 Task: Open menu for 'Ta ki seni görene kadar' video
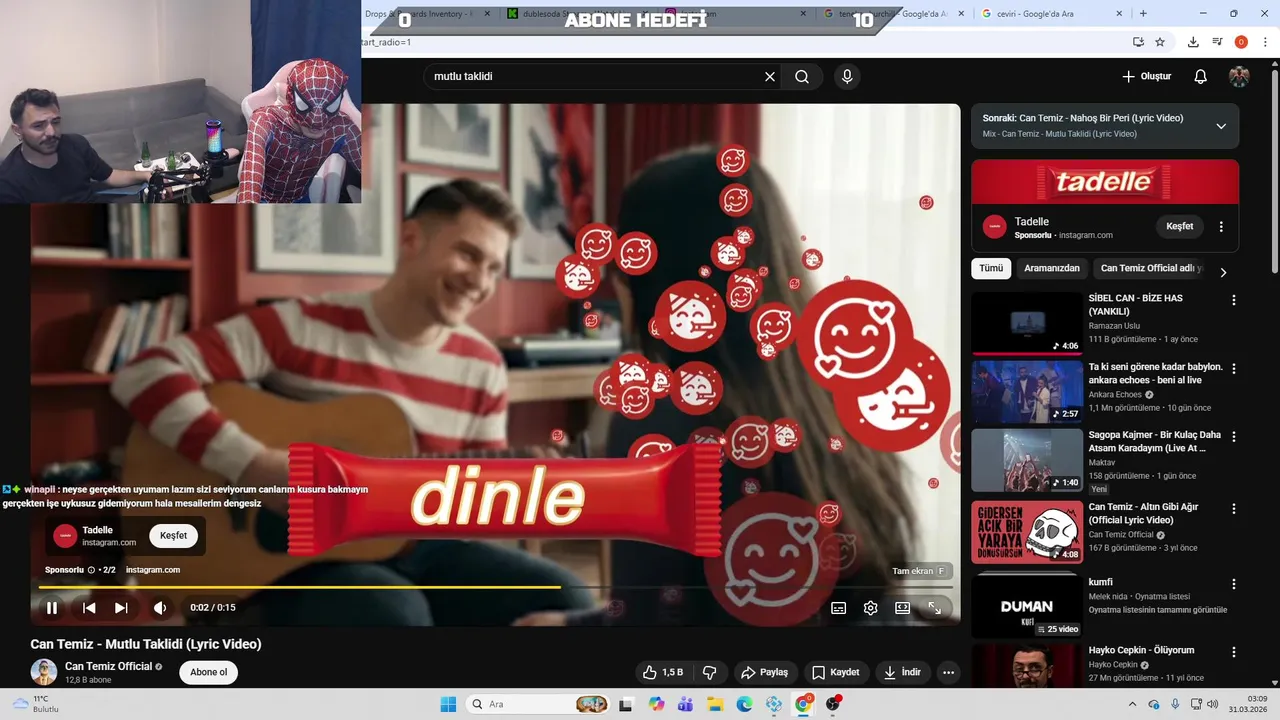pyautogui.click(x=1234, y=369)
